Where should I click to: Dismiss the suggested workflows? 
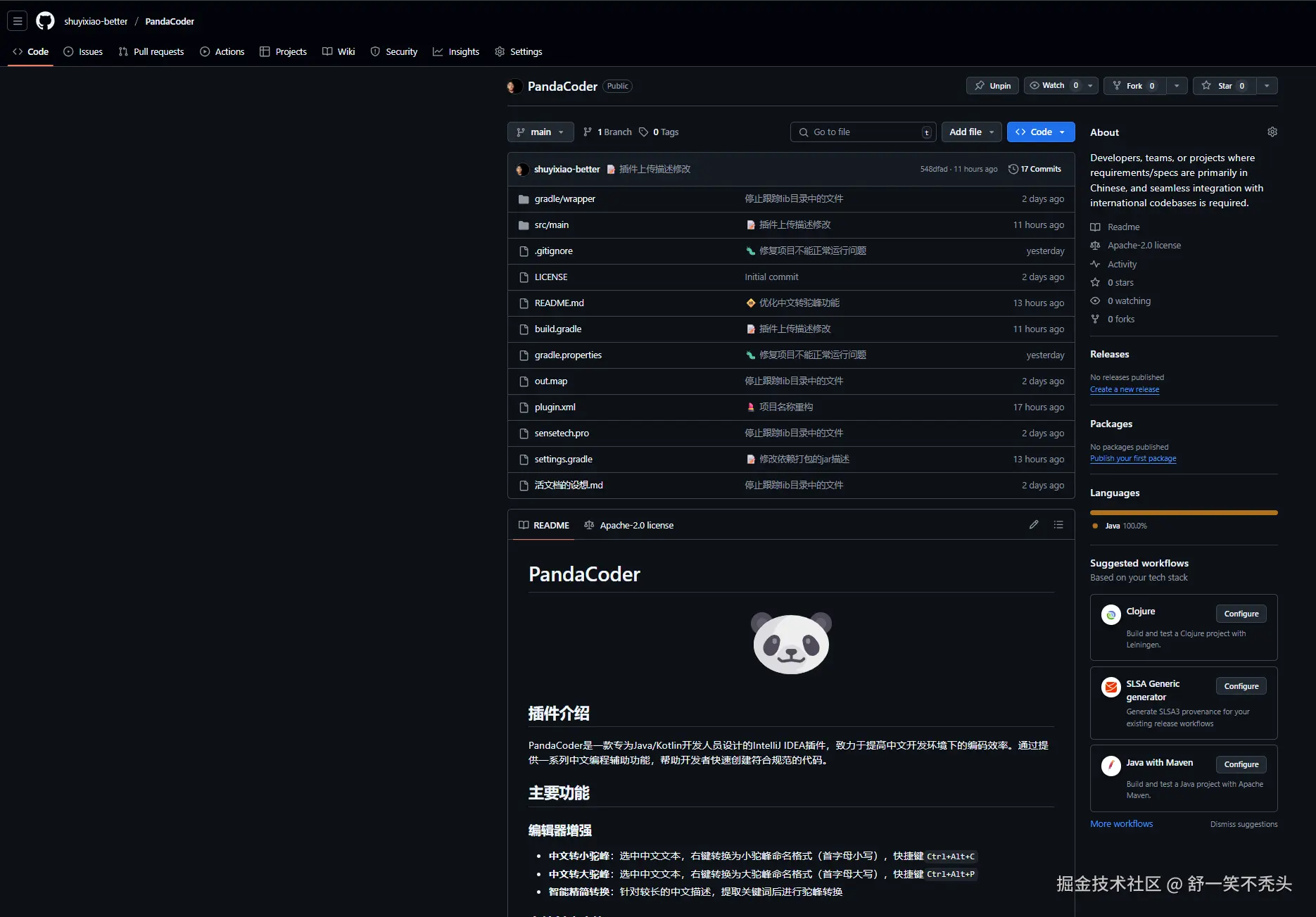pyautogui.click(x=1244, y=825)
